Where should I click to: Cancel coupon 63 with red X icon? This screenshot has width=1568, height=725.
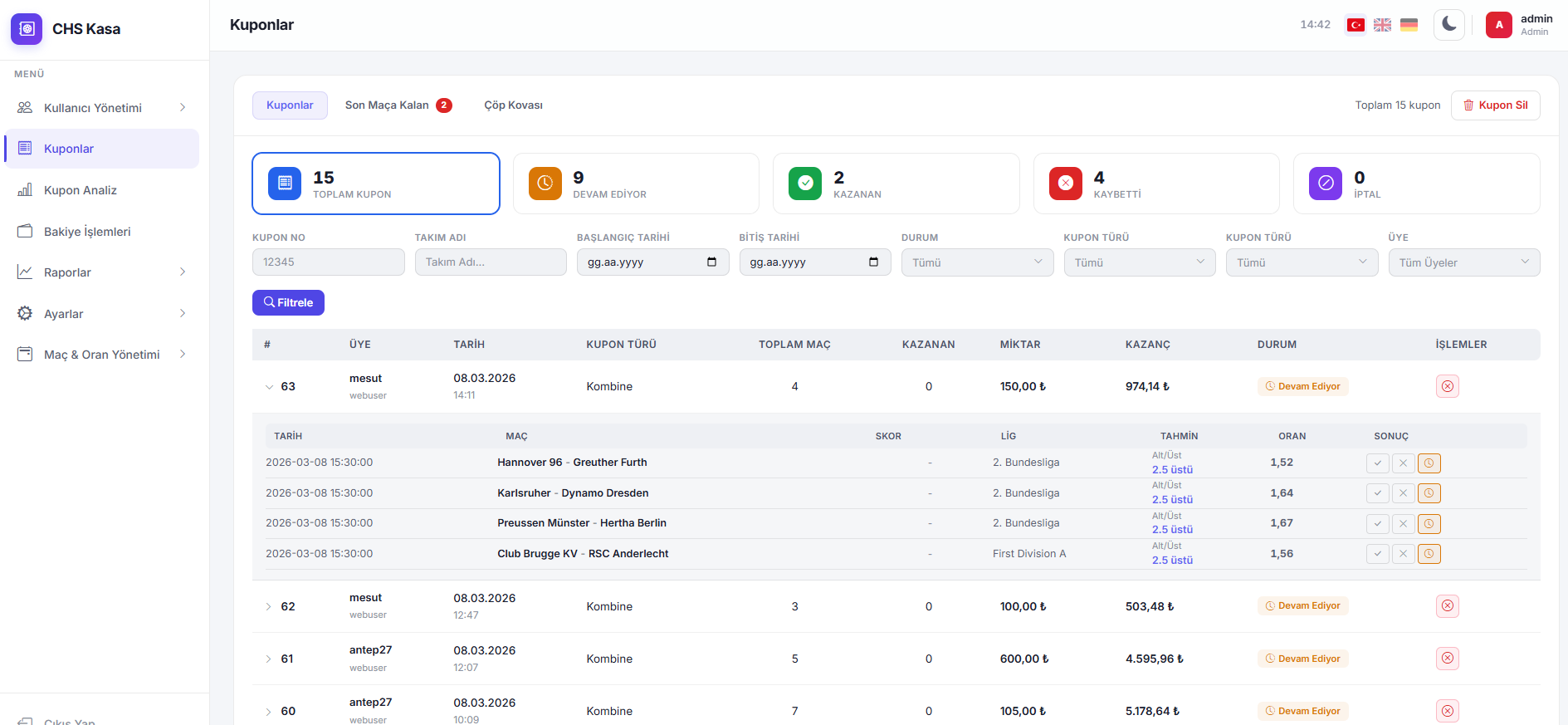(1448, 386)
